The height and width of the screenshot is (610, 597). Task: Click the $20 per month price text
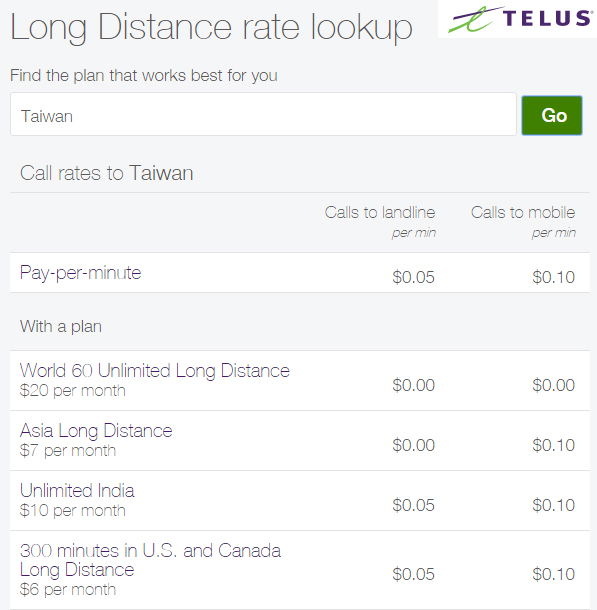[73, 390]
